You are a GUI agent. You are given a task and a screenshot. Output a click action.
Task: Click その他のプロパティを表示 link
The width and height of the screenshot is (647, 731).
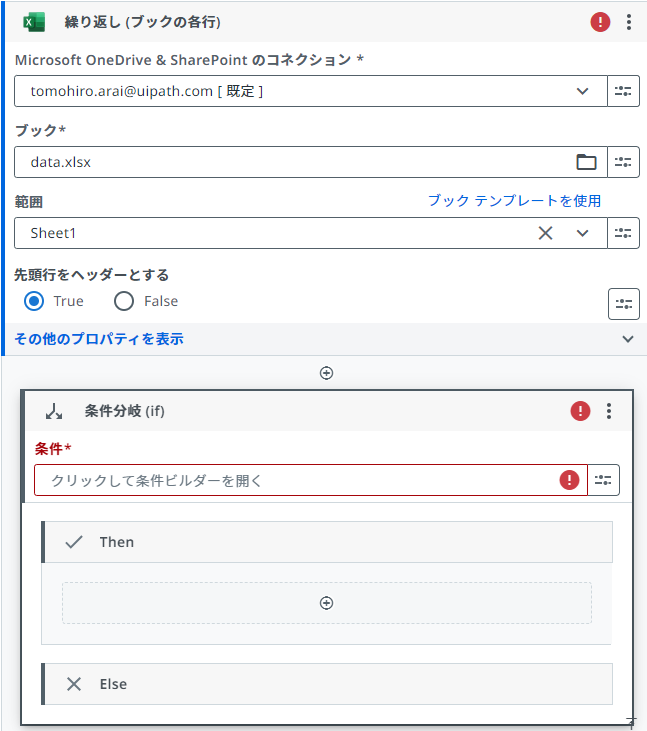99,339
